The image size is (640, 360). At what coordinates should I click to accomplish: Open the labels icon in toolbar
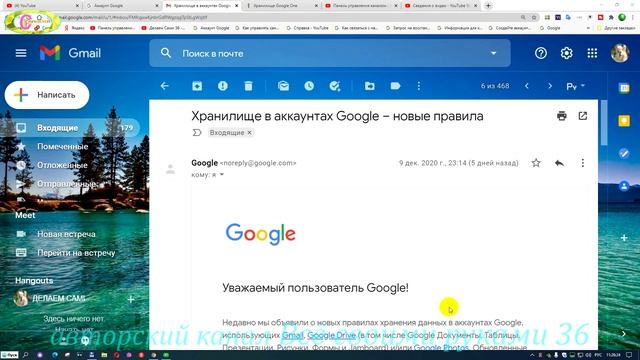pos(395,86)
